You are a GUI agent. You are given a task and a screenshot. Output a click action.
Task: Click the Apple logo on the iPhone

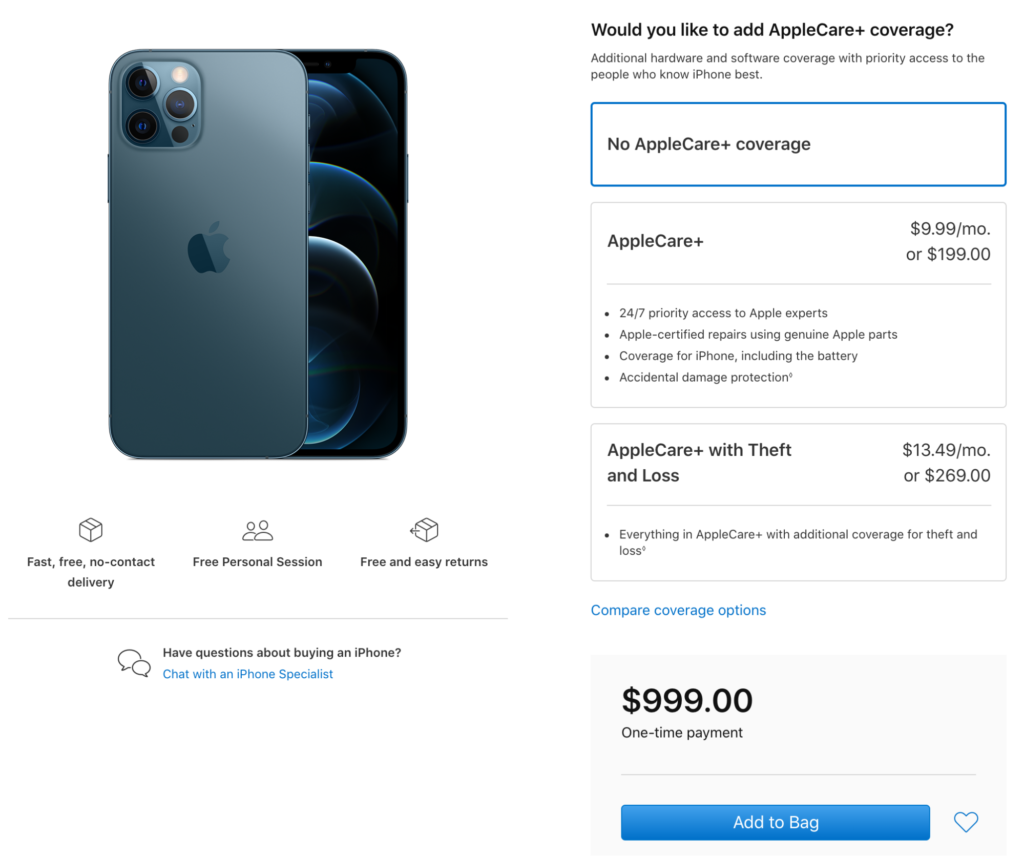tap(208, 248)
